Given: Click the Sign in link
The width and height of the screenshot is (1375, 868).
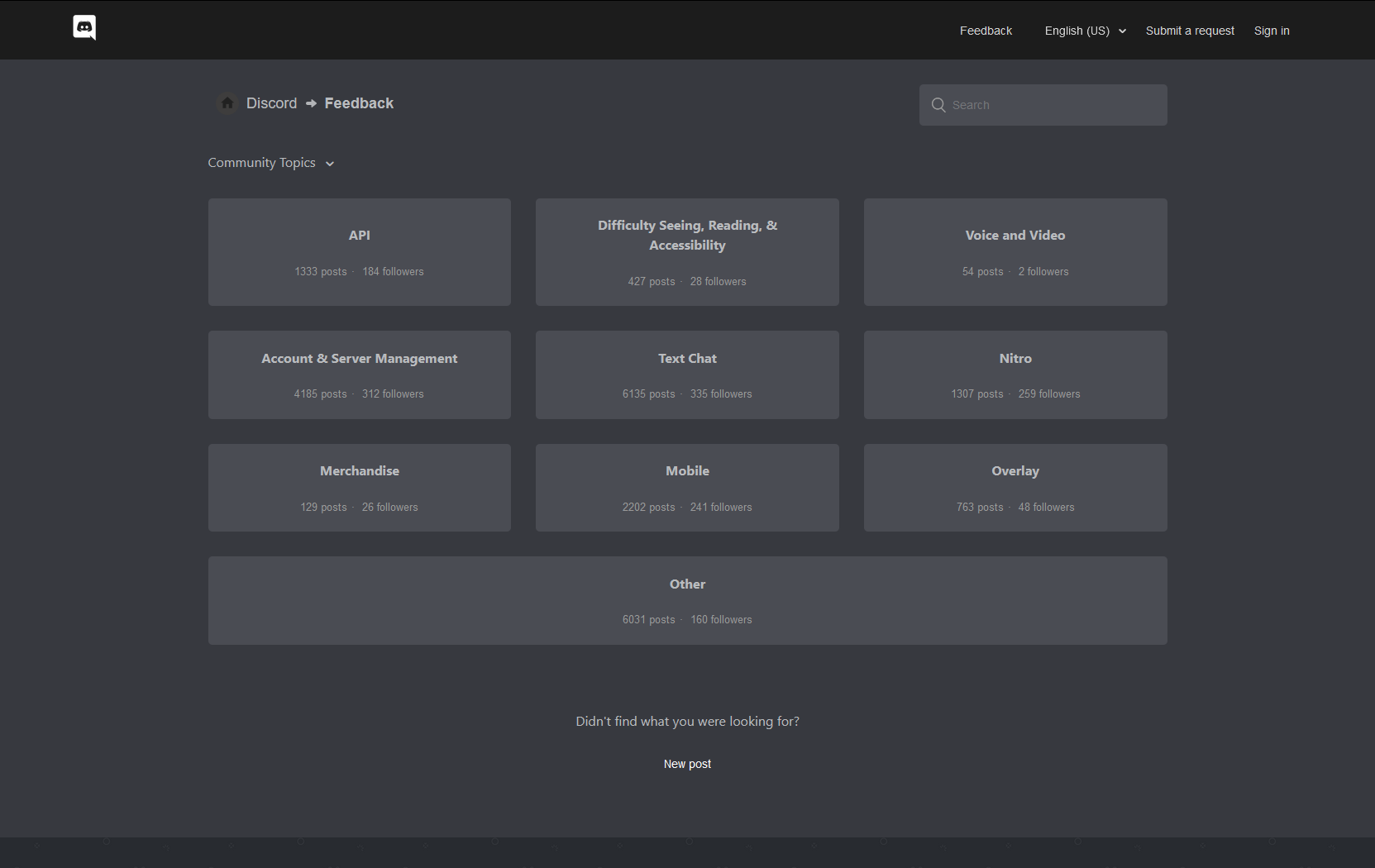Looking at the screenshot, I should pyautogui.click(x=1272, y=31).
